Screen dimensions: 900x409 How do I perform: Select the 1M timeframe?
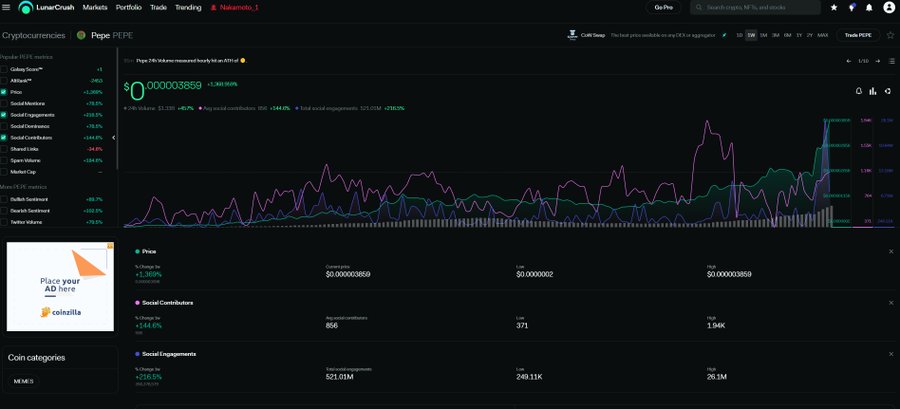(763, 35)
